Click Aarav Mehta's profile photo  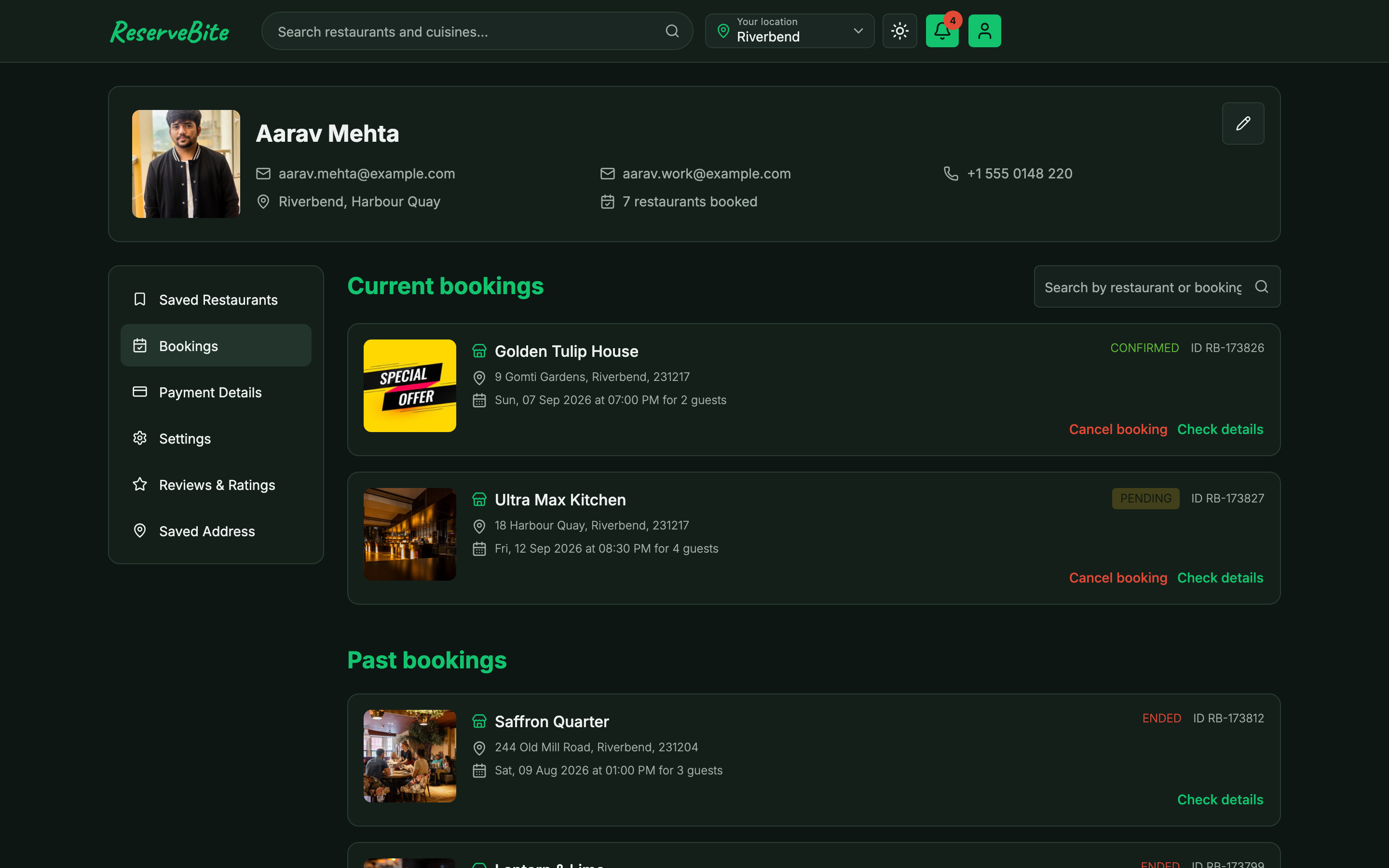[186, 164]
